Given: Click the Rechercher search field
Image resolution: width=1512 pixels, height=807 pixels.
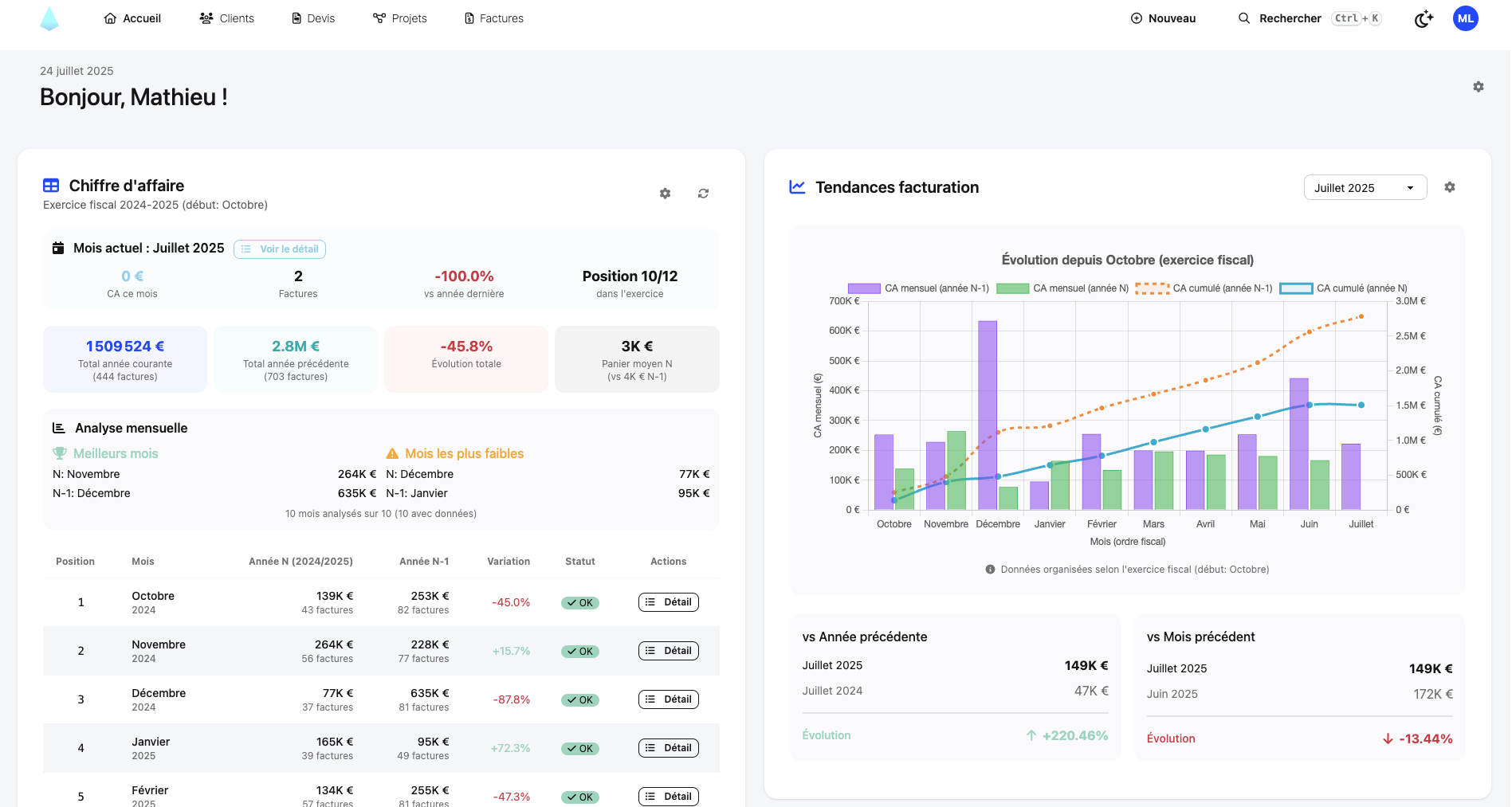Looking at the screenshot, I should (x=1290, y=18).
